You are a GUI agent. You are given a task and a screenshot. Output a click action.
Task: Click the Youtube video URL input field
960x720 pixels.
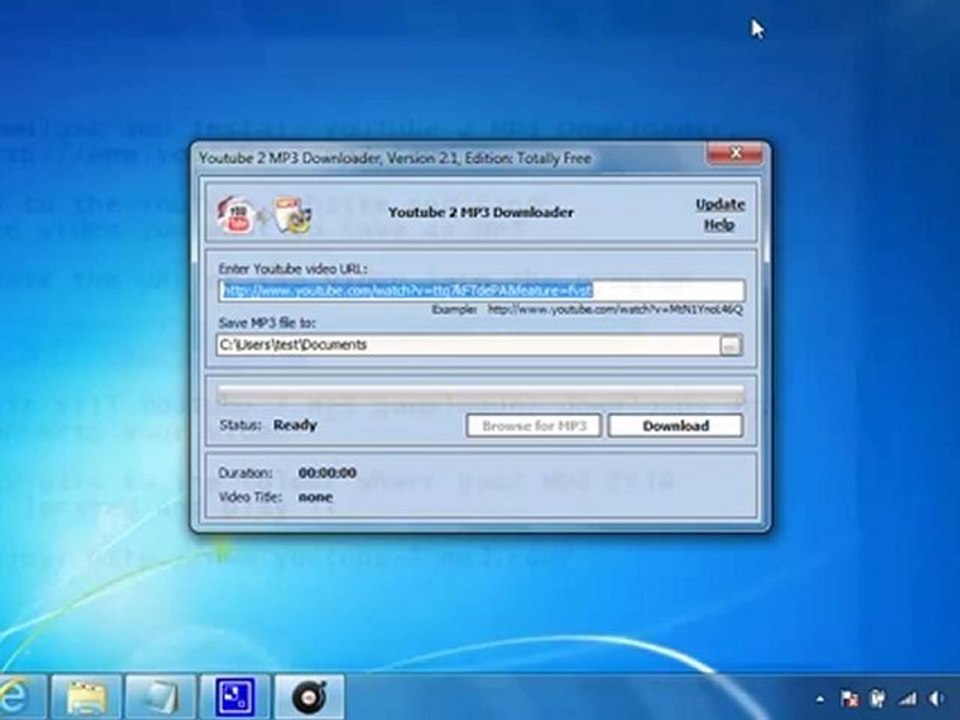482,290
